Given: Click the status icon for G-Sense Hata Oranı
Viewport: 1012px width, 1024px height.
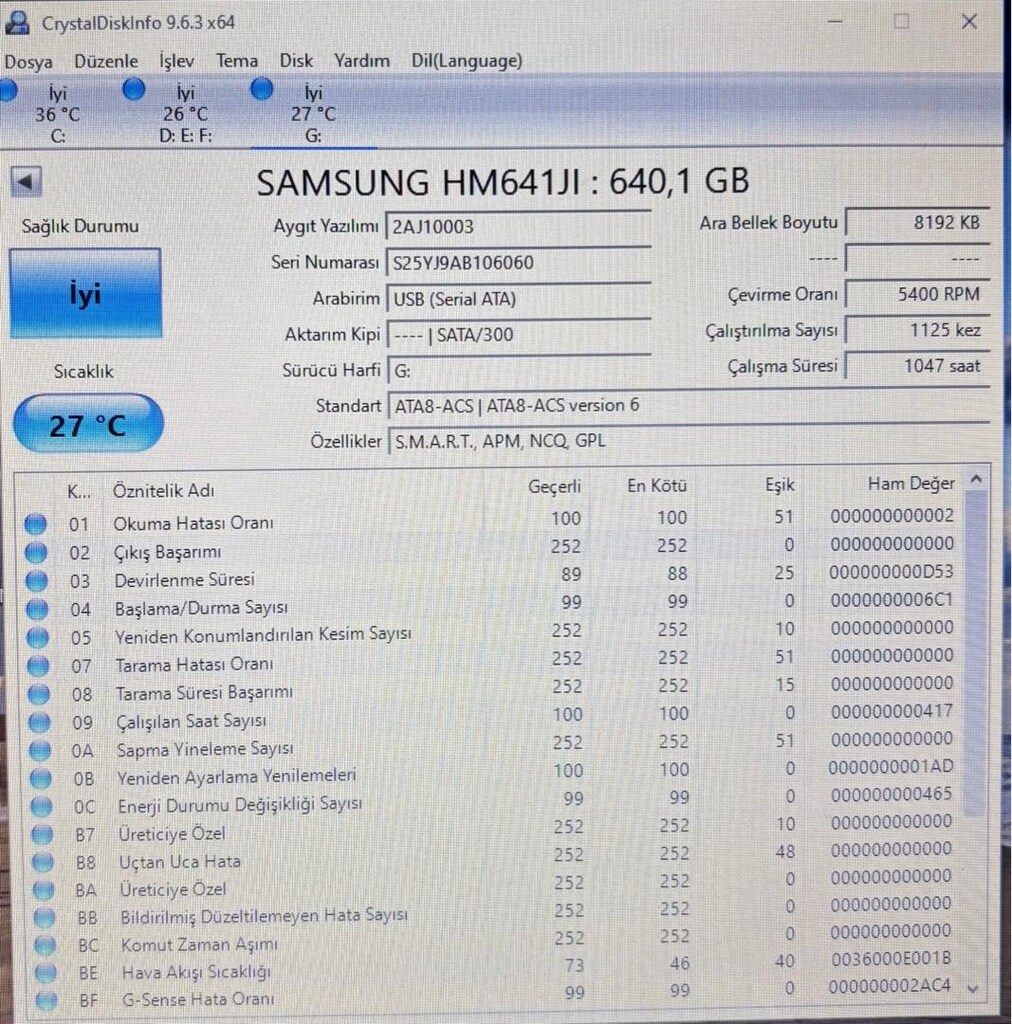Looking at the screenshot, I should click(46, 1000).
